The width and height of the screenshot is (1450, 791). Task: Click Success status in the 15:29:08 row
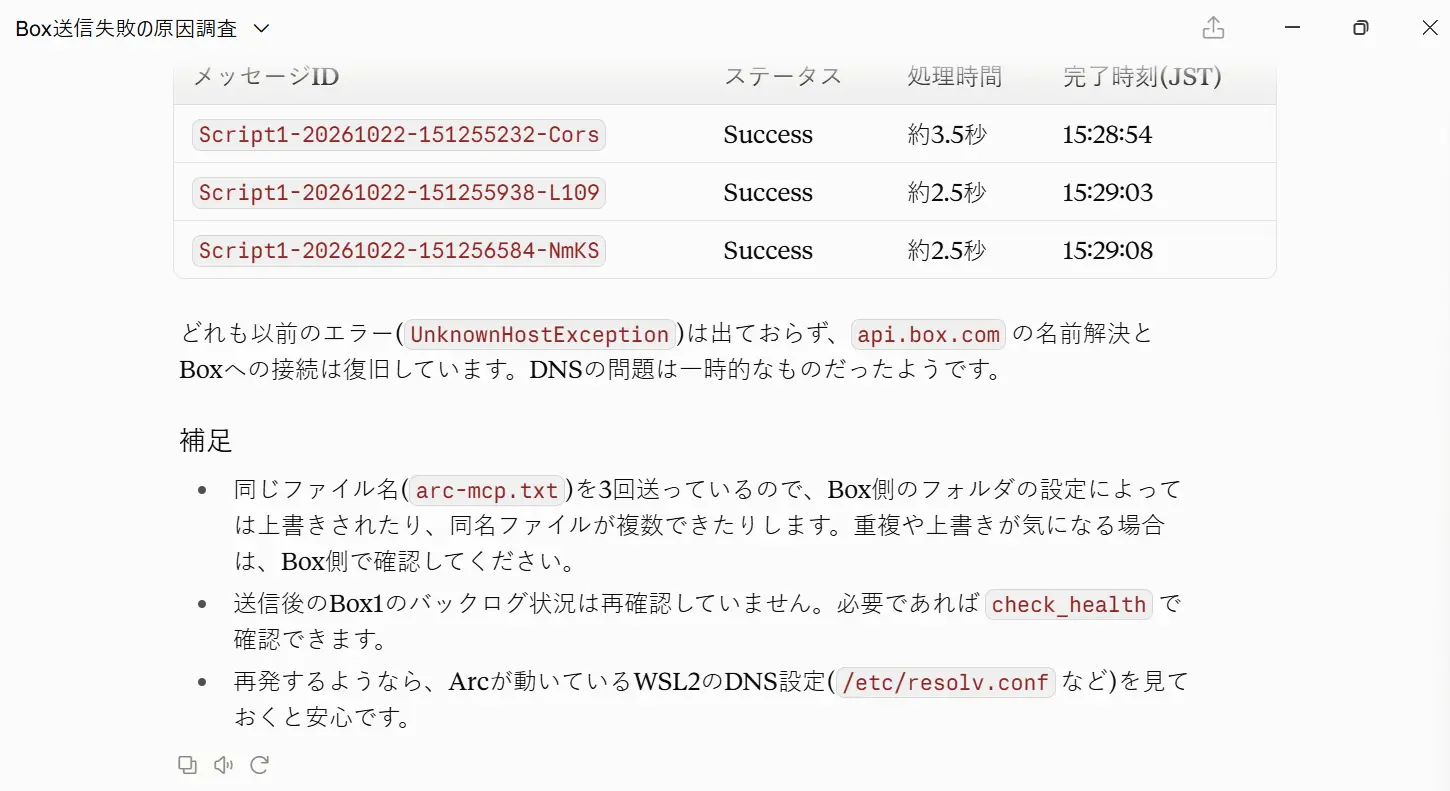pos(768,250)
